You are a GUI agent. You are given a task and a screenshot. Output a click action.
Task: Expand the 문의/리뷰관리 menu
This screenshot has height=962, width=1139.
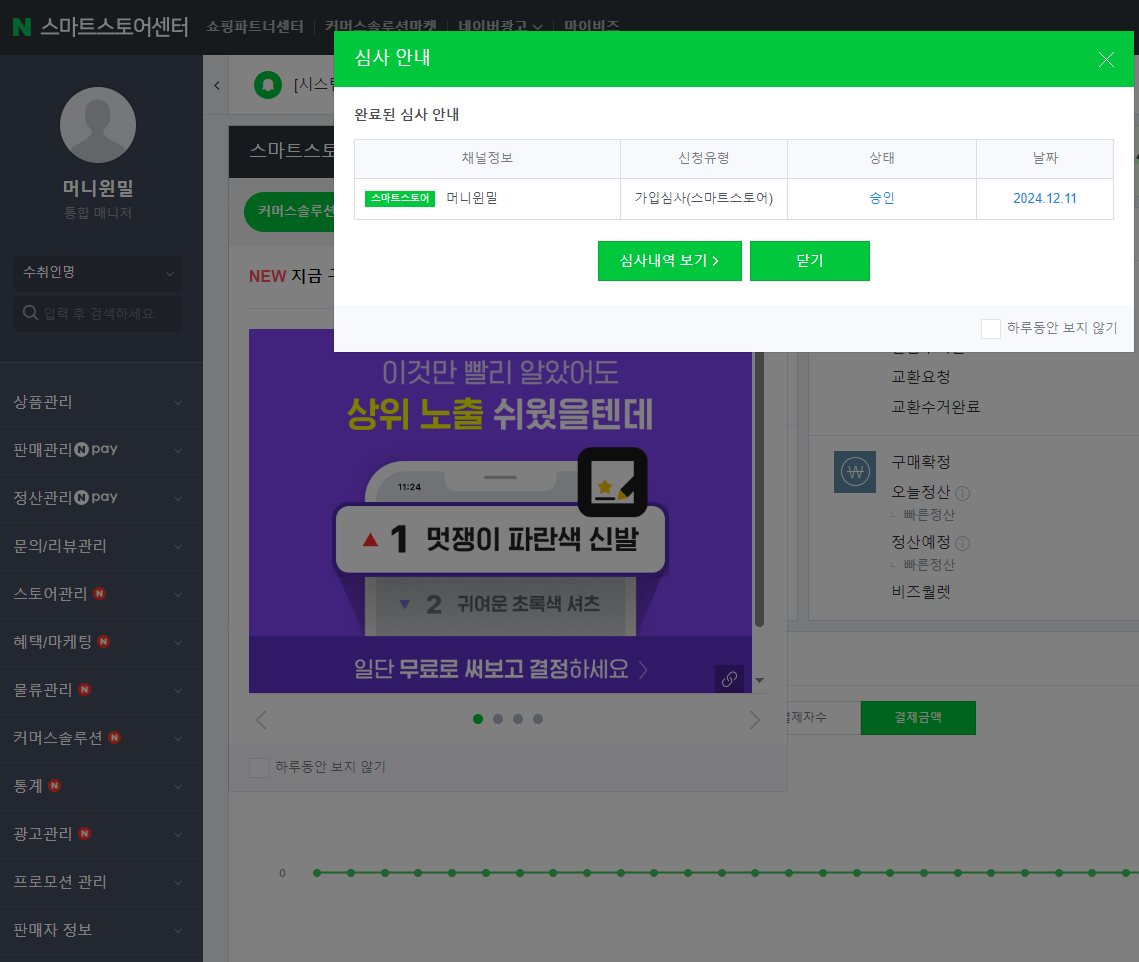pos(101,546)
